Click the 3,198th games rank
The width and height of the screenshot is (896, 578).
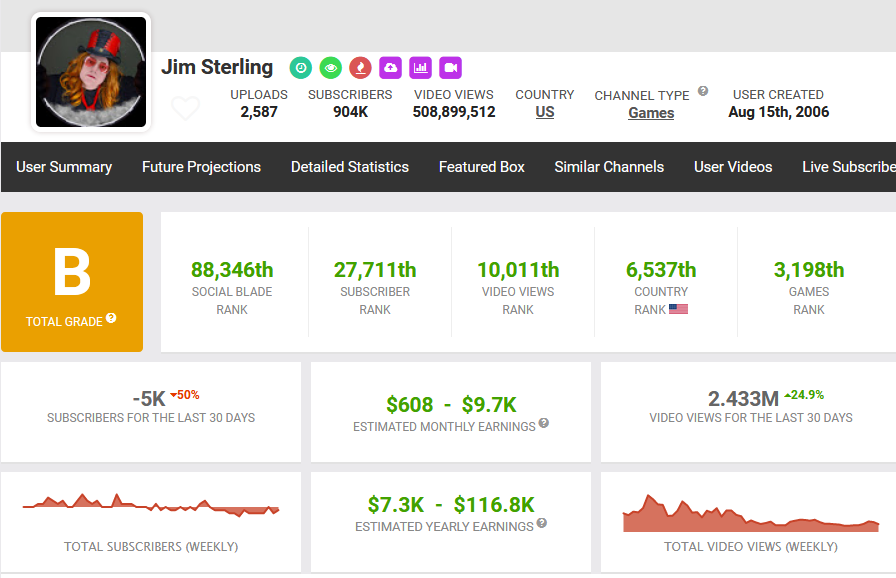pos(809,270)
